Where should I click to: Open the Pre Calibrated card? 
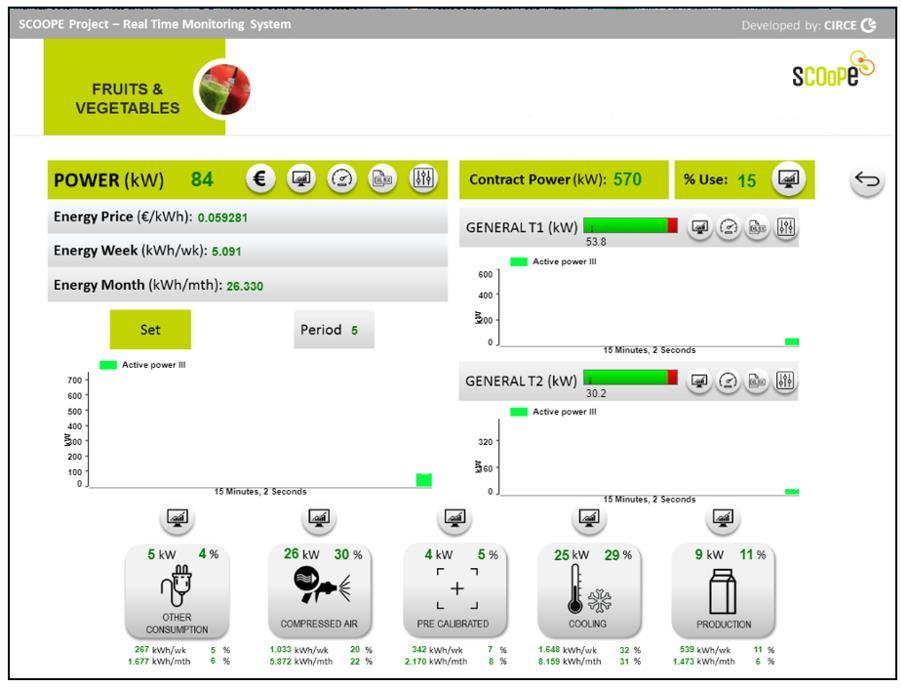(x=455, y=591)
